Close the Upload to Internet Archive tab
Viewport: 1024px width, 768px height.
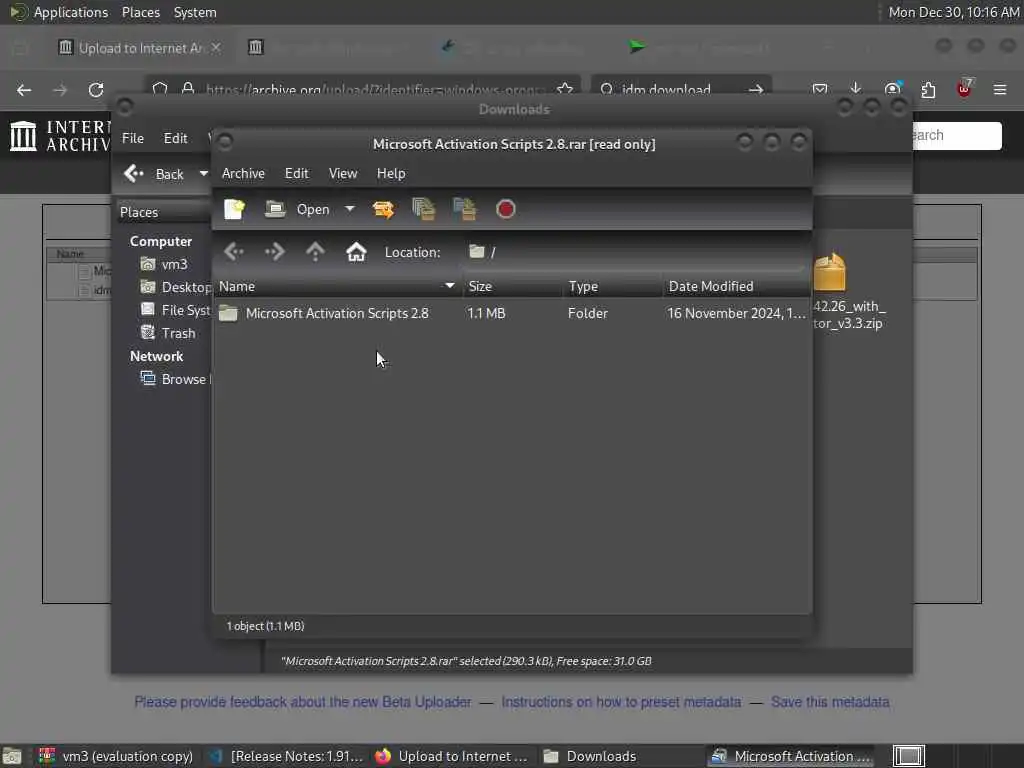pos(216,48)
